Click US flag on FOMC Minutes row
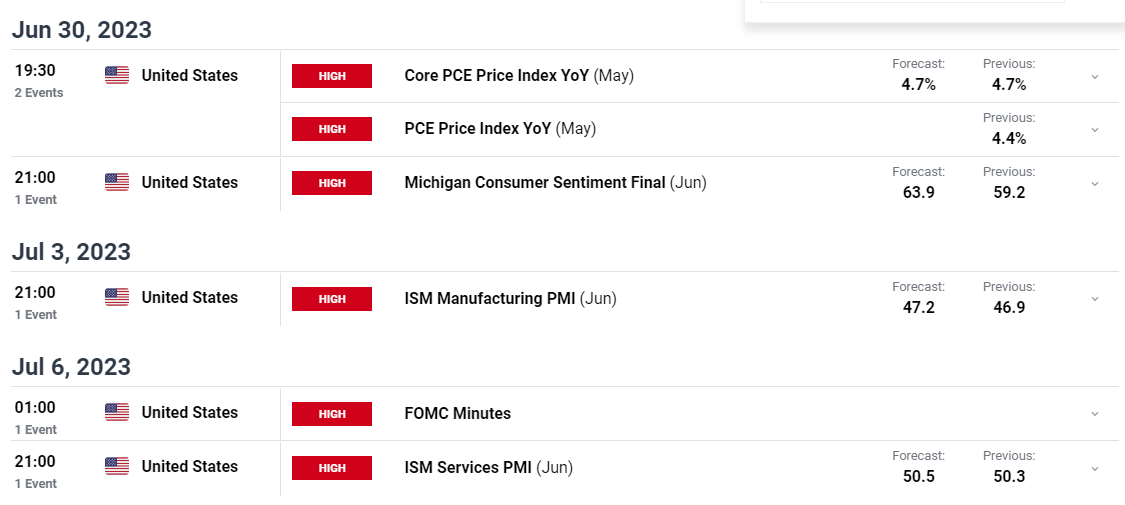The image size is (1125, 505). coord(117,412)
